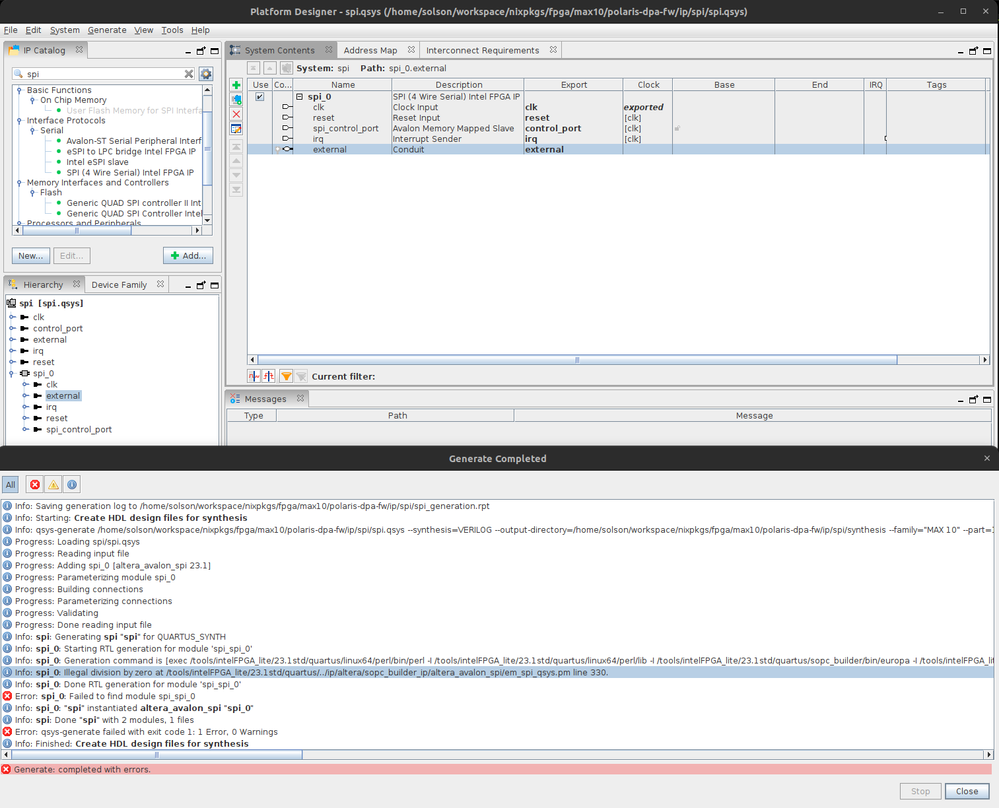The height and width of the screenshot is (808, 999).
Task: Close the Messages tab via its X
Action: [301, 398]
